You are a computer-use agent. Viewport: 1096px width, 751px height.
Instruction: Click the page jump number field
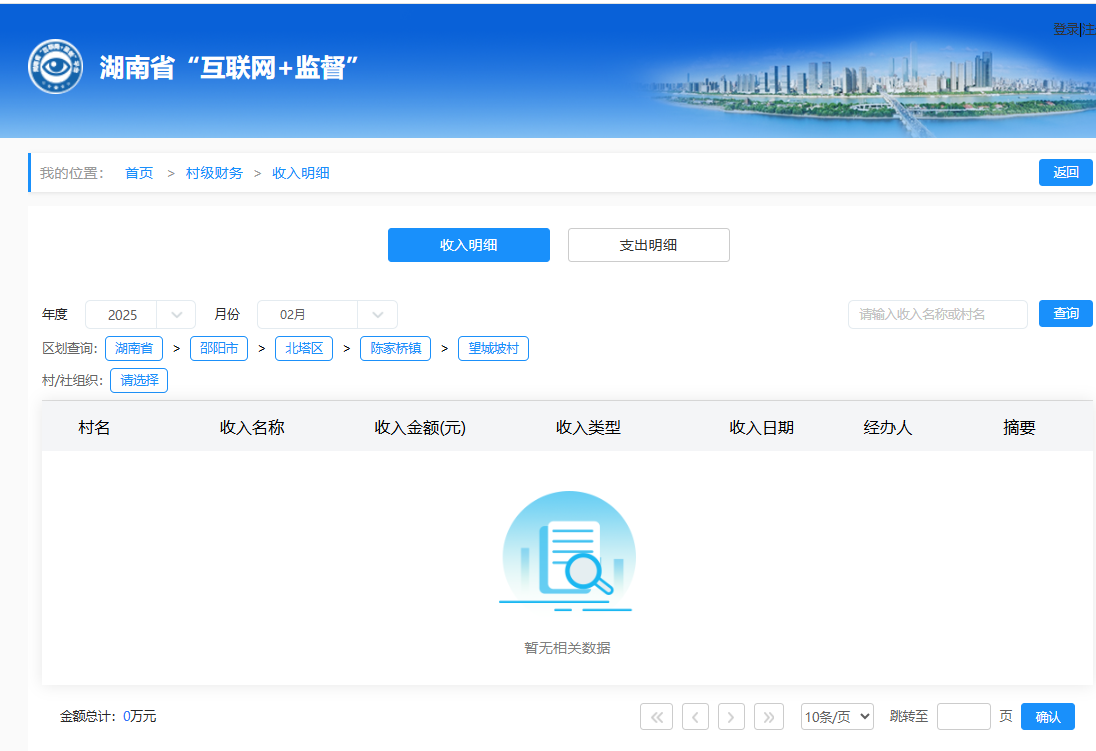[963, 716]
